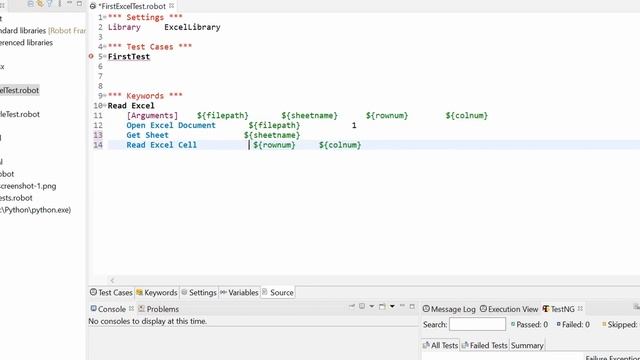Select the Failed Tests tab in TestNG

coord(484,345)
